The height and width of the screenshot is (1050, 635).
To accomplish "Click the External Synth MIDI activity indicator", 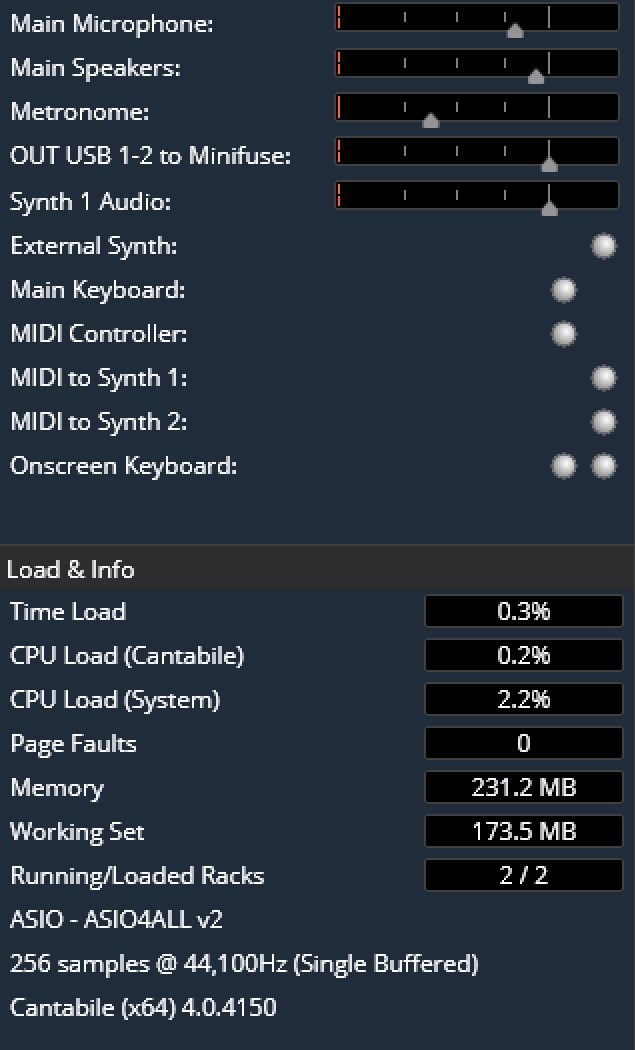I will pyautogui.click(x=604, y=246).
